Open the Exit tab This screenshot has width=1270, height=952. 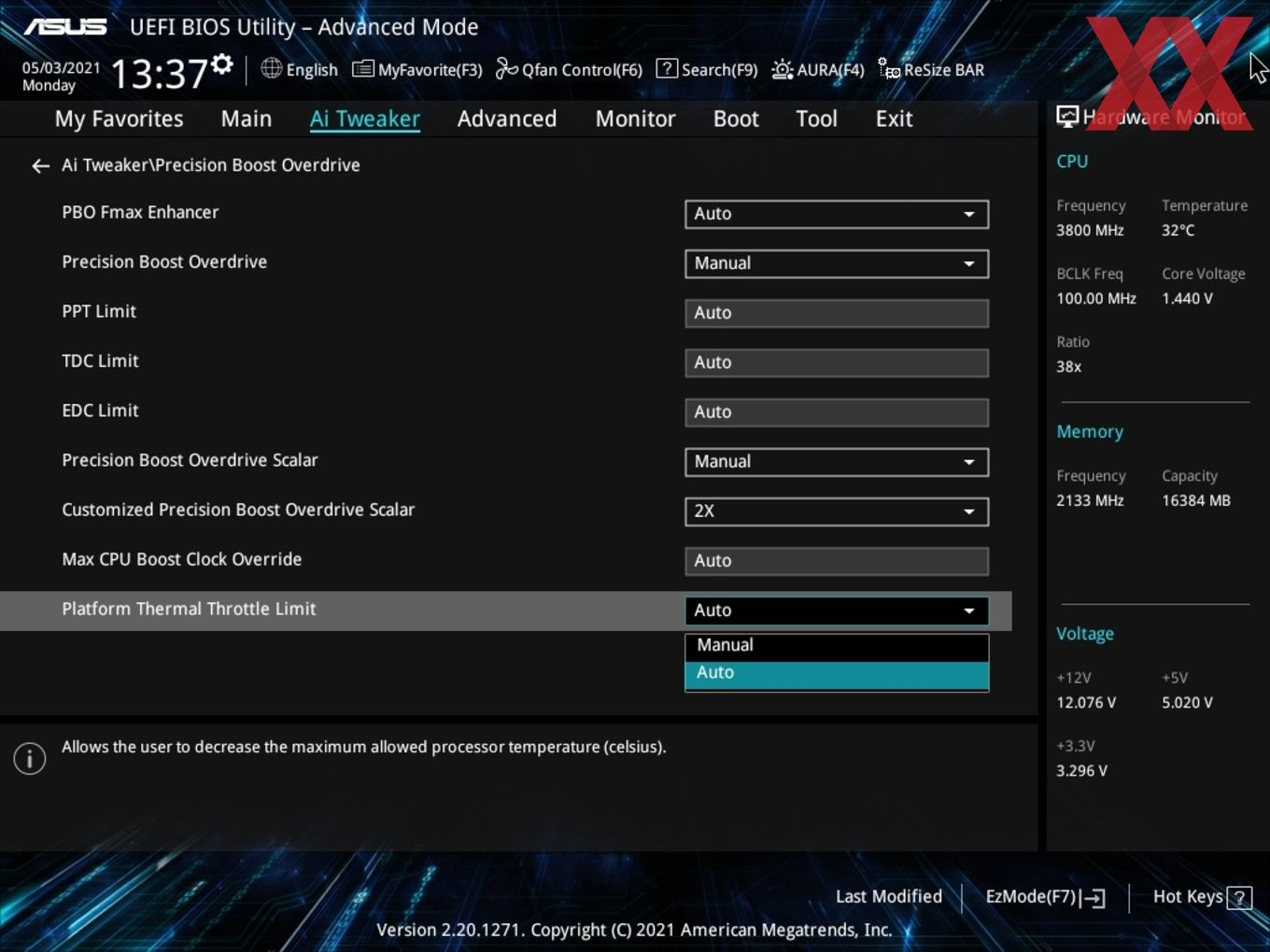click(x=894, y=119)
